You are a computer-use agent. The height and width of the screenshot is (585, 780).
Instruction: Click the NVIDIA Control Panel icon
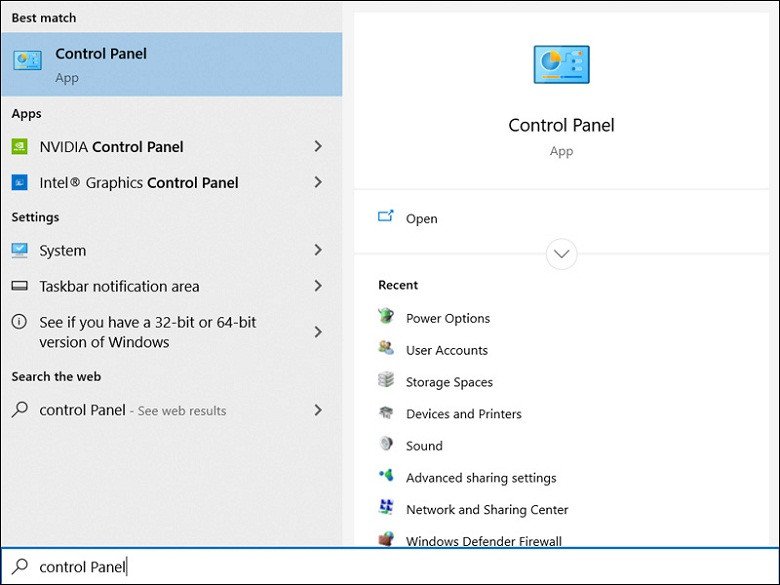coord(20,147)
